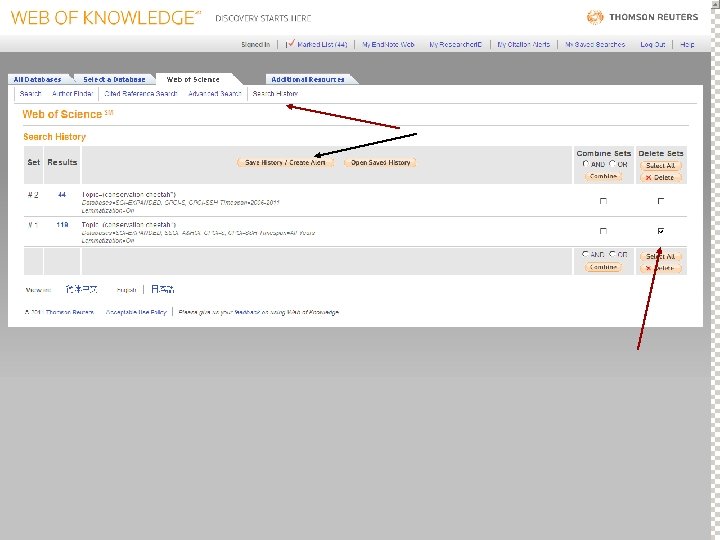This screenshot has width=720, height=540.
Task: Click the set #2 Topic query text
Action: point(129,195)
